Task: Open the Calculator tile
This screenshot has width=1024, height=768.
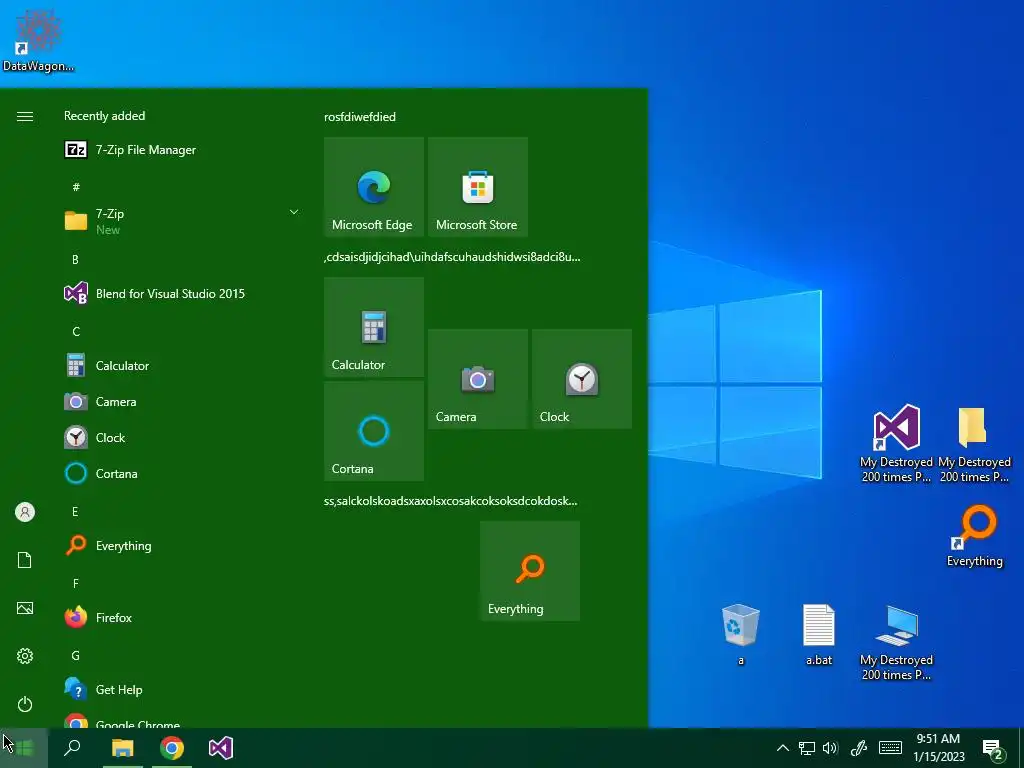Action: (374, 327)
